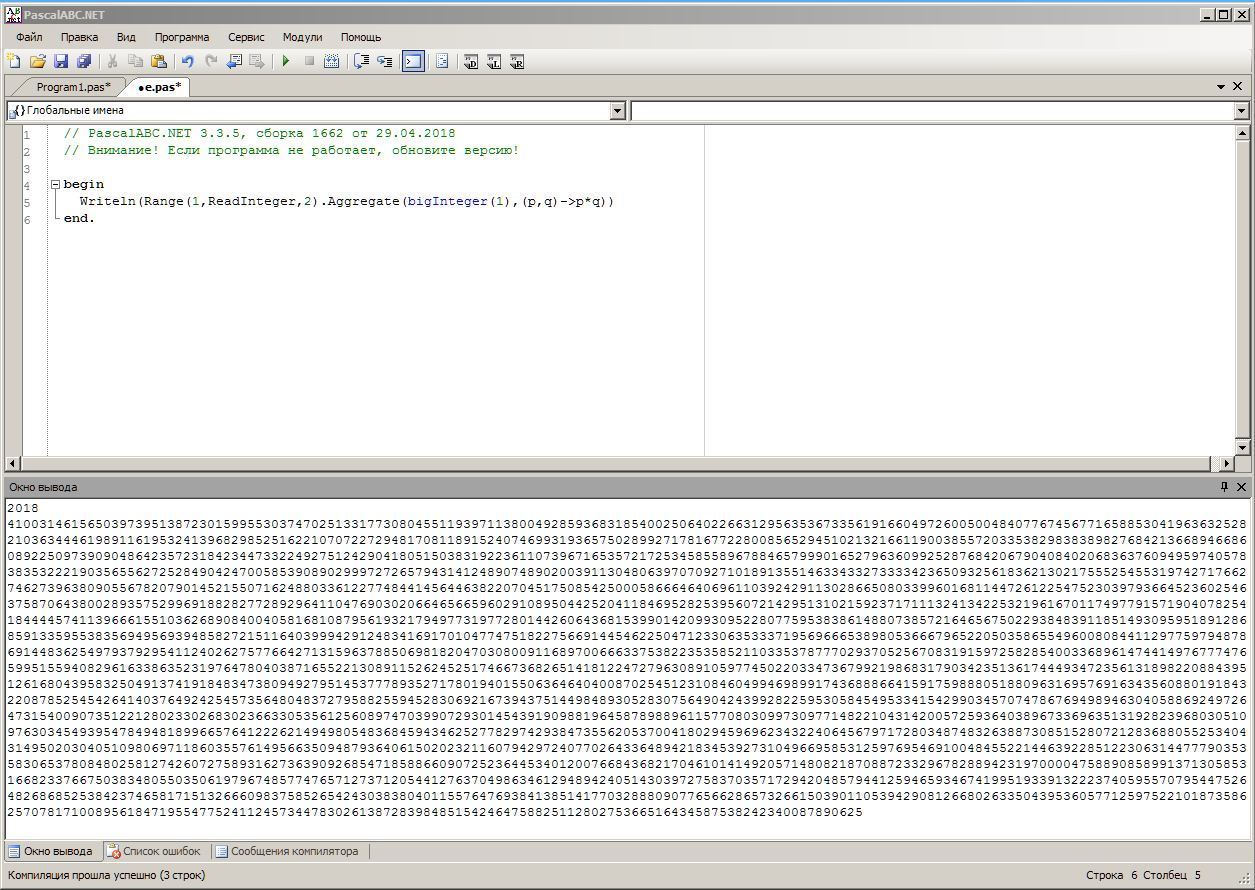Create a new file with toolbar icon
The image size is (1255, 890).
(x=14, y=62)
